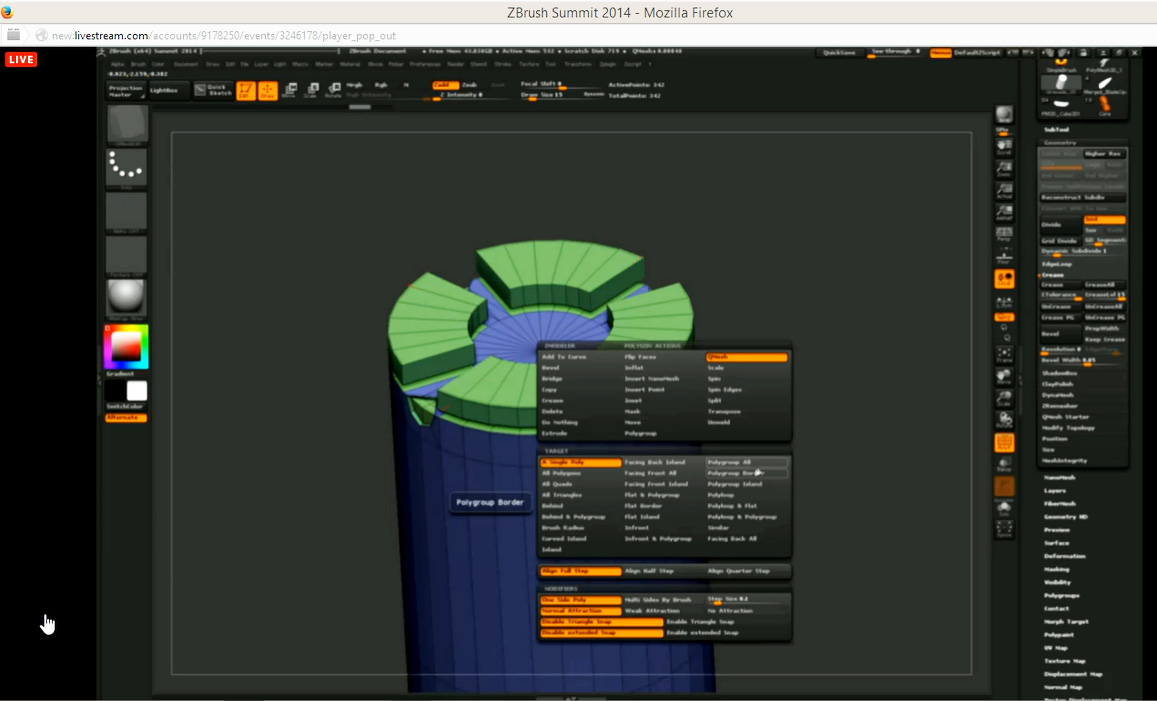Click the Move transform icon
Viewport: 1157px width, 701px height.
point(289,91)
